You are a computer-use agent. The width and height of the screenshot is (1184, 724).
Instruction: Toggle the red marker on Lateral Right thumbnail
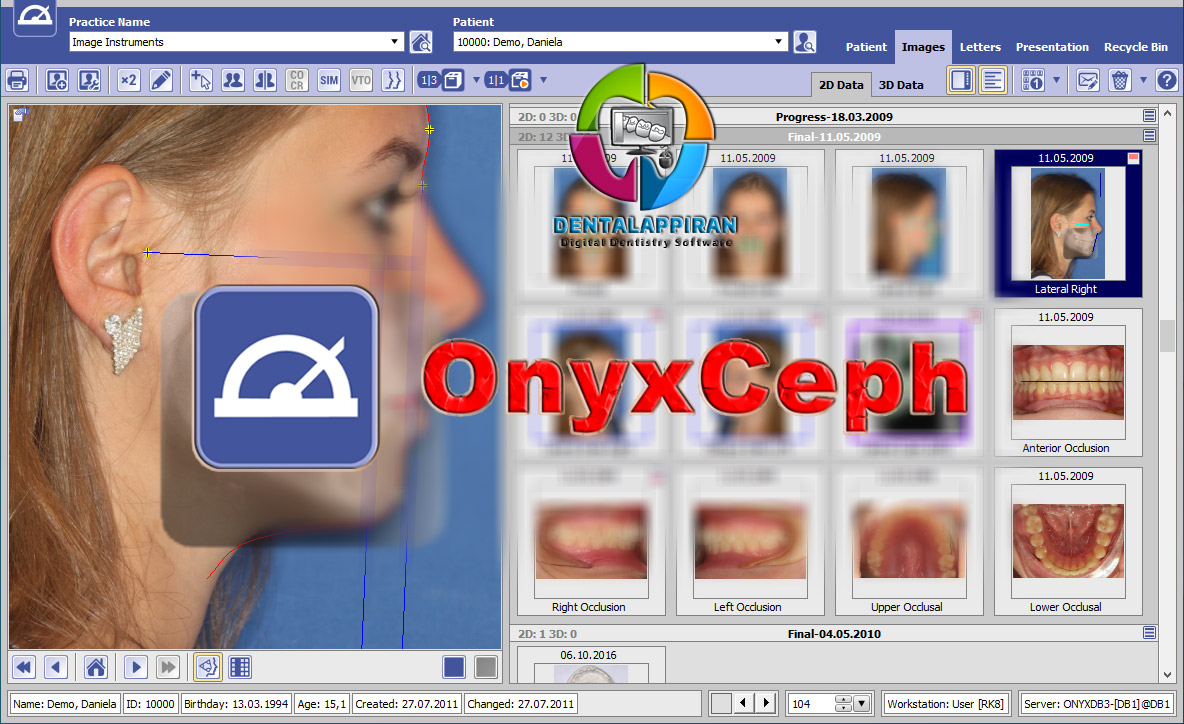pyautogui.click(x=1133, y=158)
